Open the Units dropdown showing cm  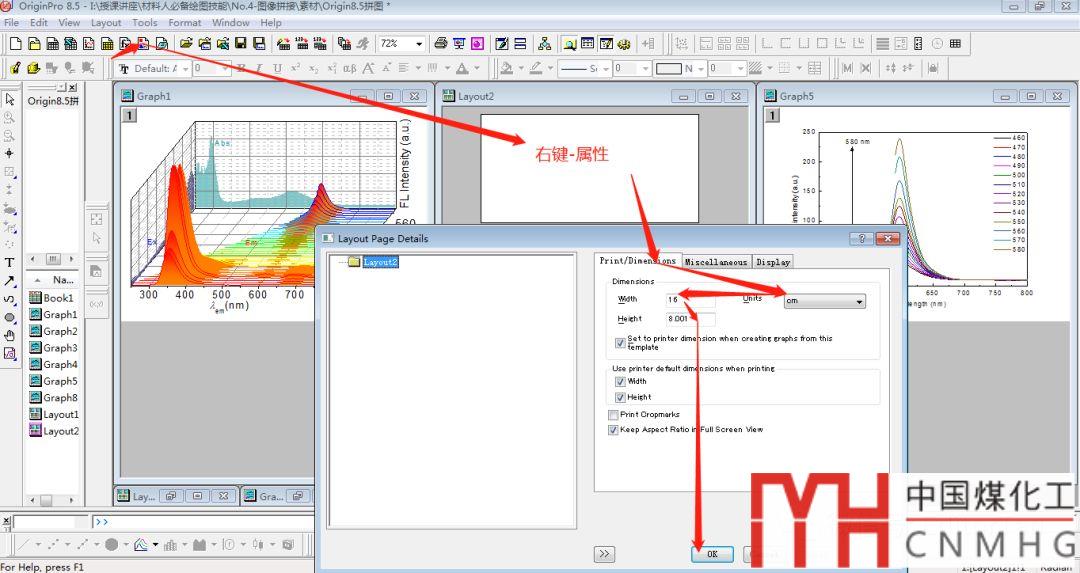(824, 301)
